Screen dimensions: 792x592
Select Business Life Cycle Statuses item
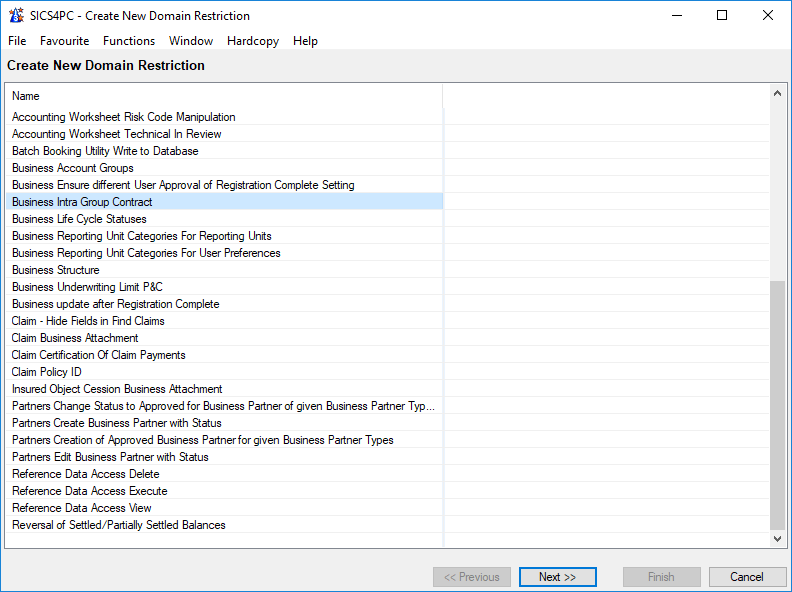79,219
